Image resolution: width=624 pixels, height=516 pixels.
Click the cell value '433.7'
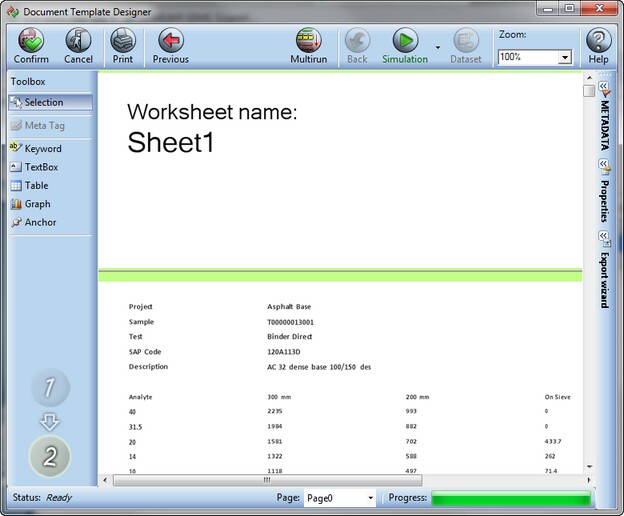click(553, 441)
